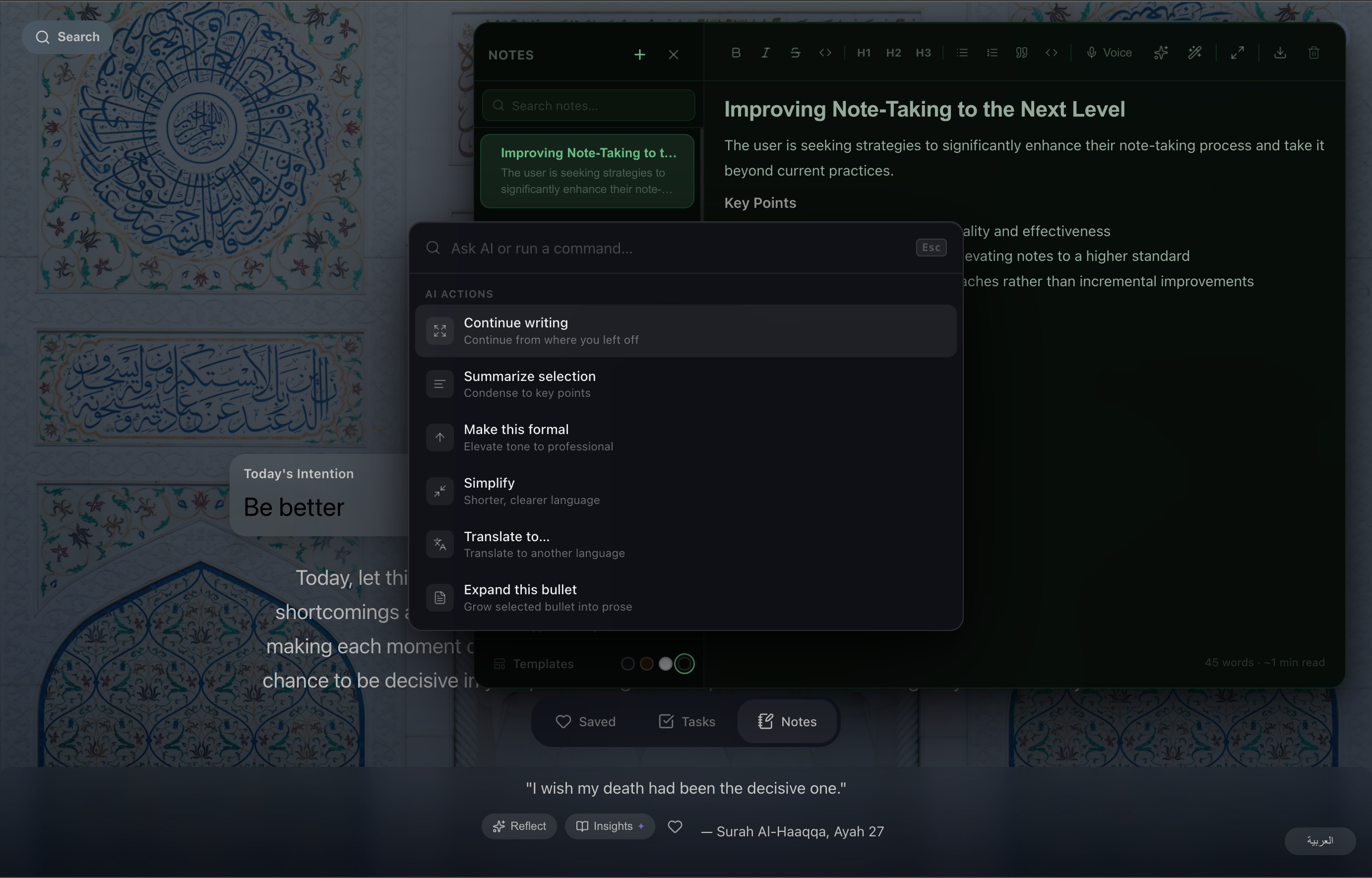Insert code block after the quote icon
The height and width of the screenshot is (878, 1372).
point(1051,53)
